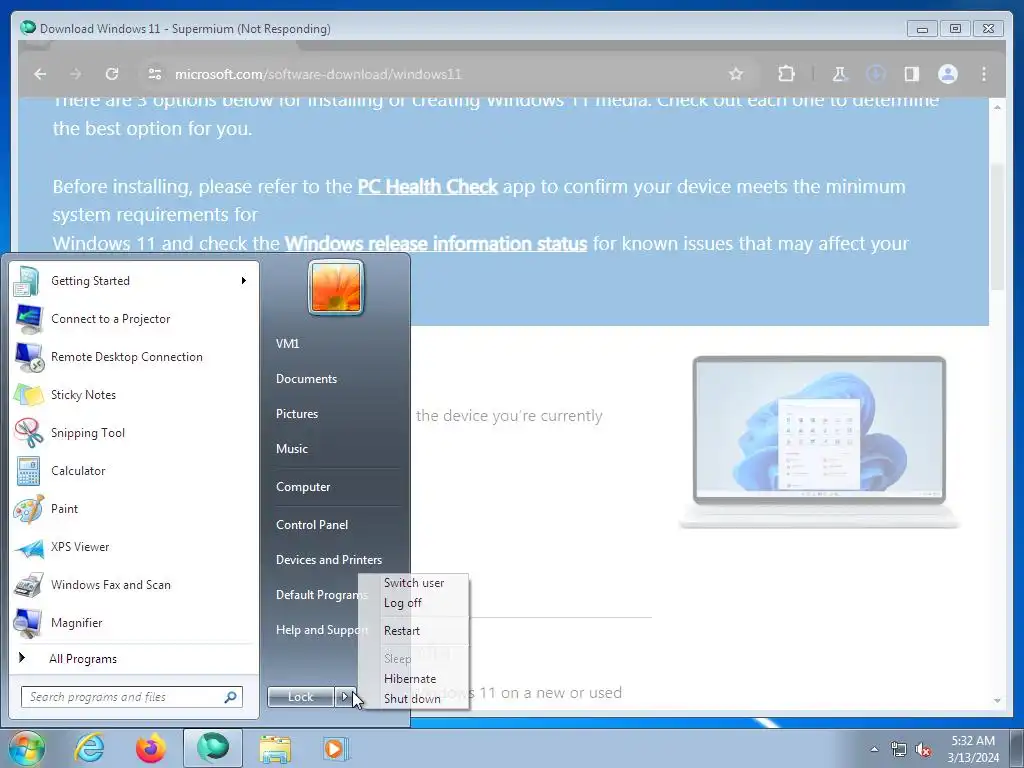Image resolution: width=1024 pixels, height=768 pixels.
Task: Open the Snipping Tool
Action: [x=133, y=432]
